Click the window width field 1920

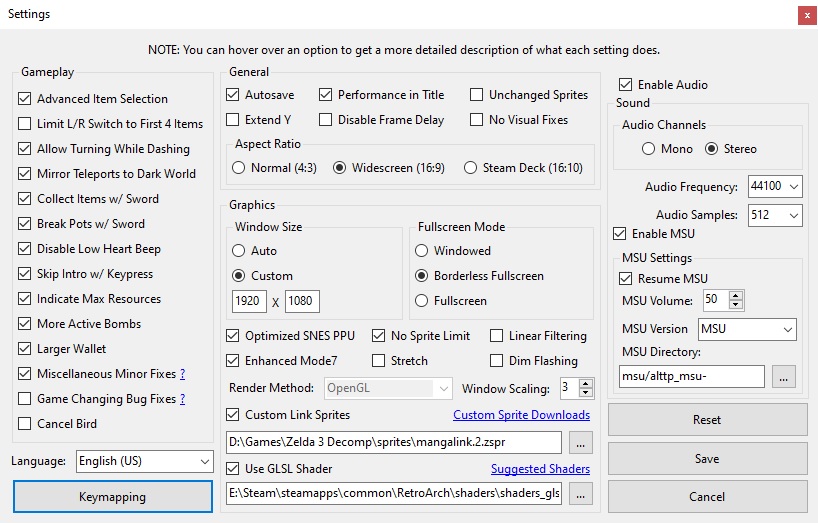(249, 301)
